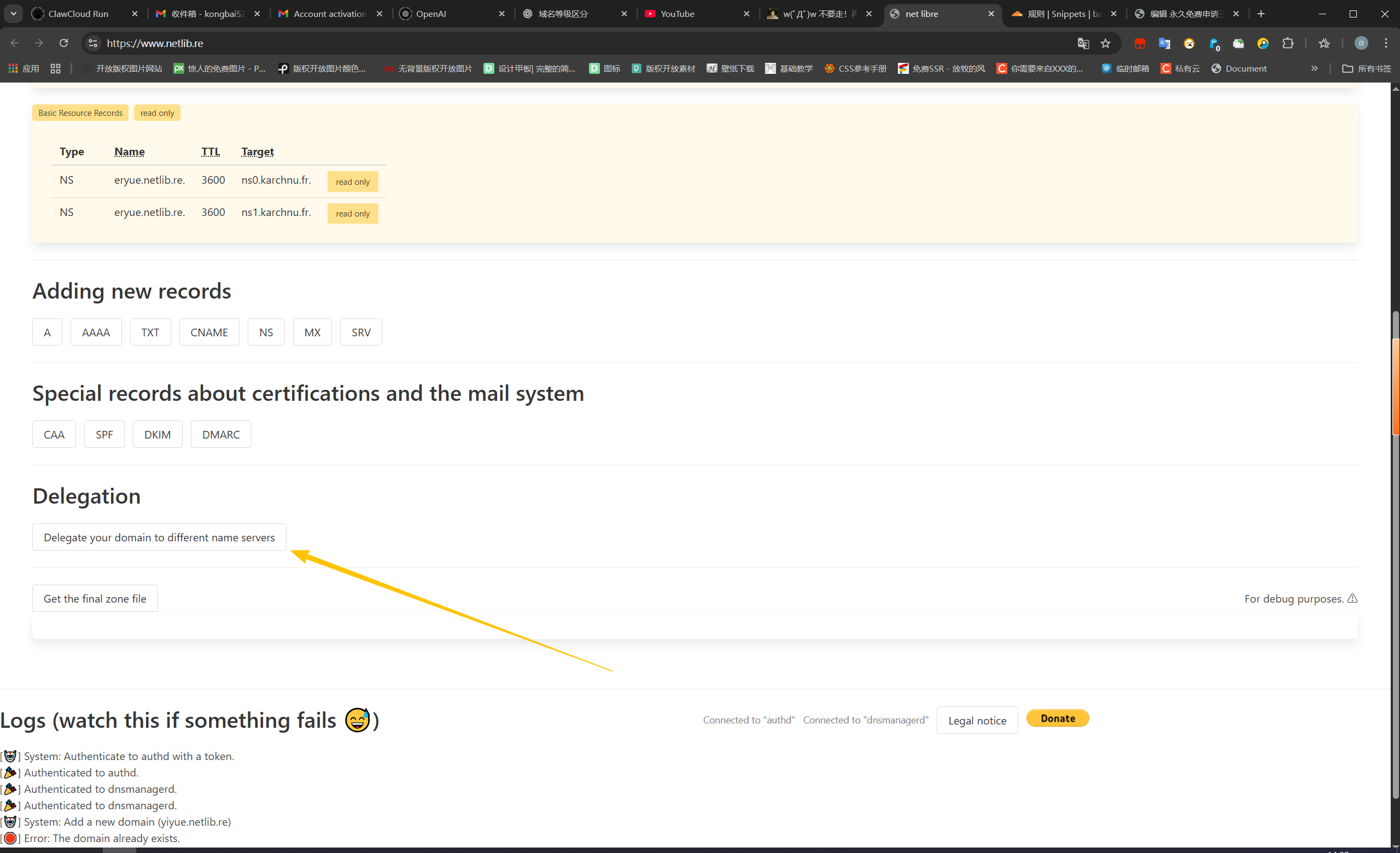Screen dimensions: 1400x853
Task: Expand the tab search dropdown arrow
Action: pyautogui.click(x=13, y=14)
